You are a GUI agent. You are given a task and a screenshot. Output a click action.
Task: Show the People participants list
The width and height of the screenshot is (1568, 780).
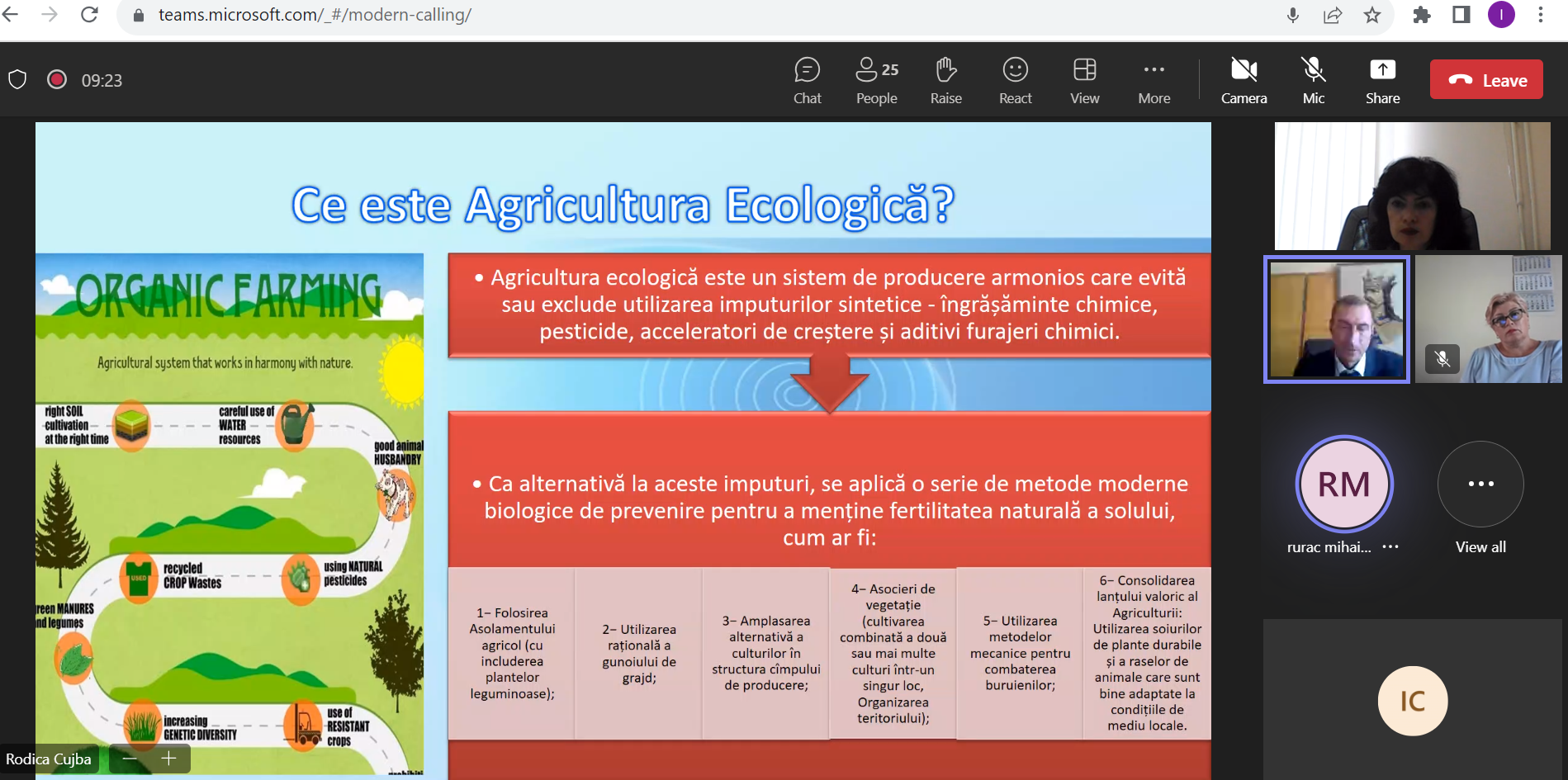pyautogui.click(x=876, y=80)
